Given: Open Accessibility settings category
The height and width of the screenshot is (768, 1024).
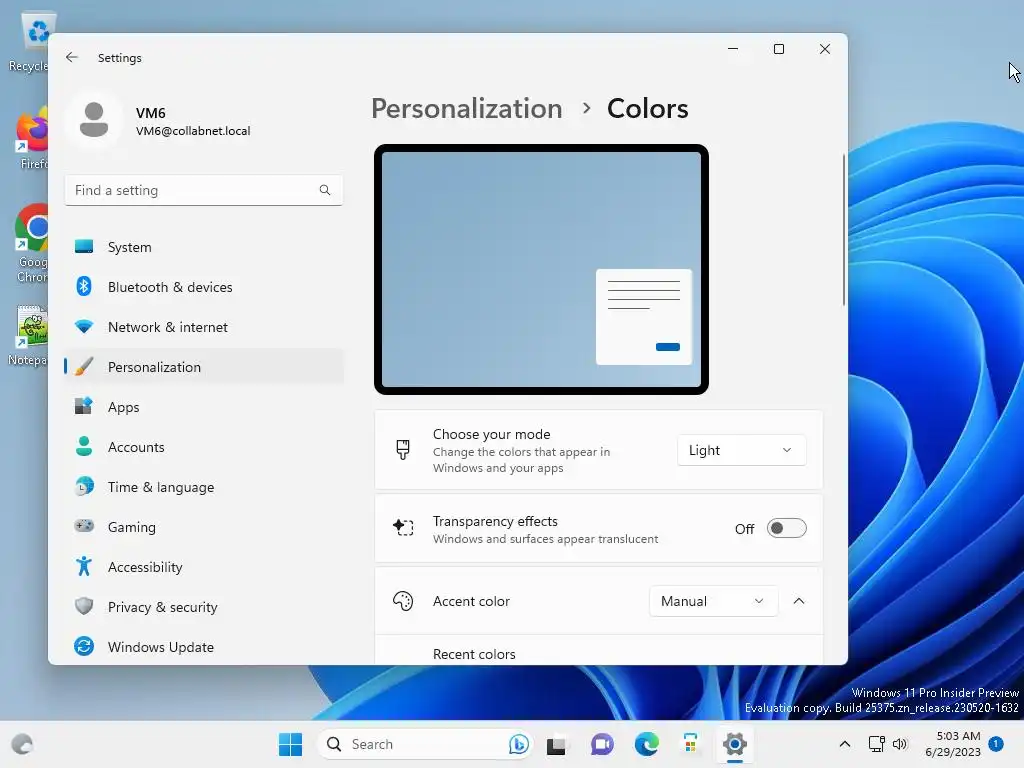Looking at the screenshot, I should [x=204, y=567].
